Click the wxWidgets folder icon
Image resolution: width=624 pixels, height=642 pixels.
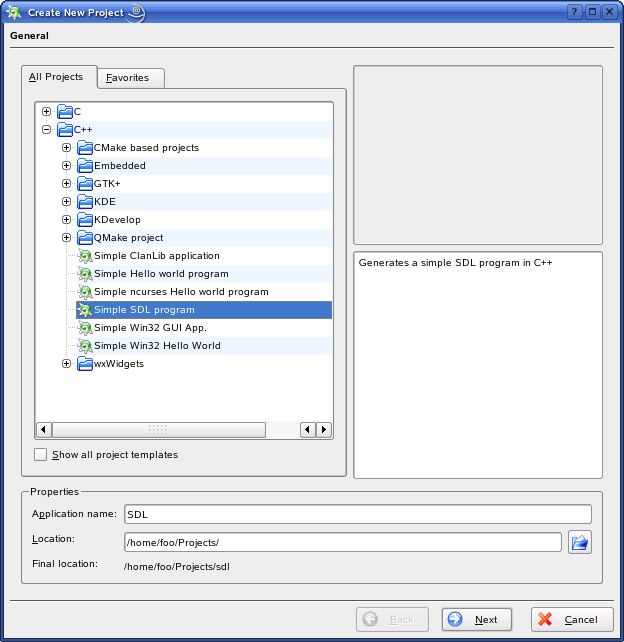click(x=85, y=364)
